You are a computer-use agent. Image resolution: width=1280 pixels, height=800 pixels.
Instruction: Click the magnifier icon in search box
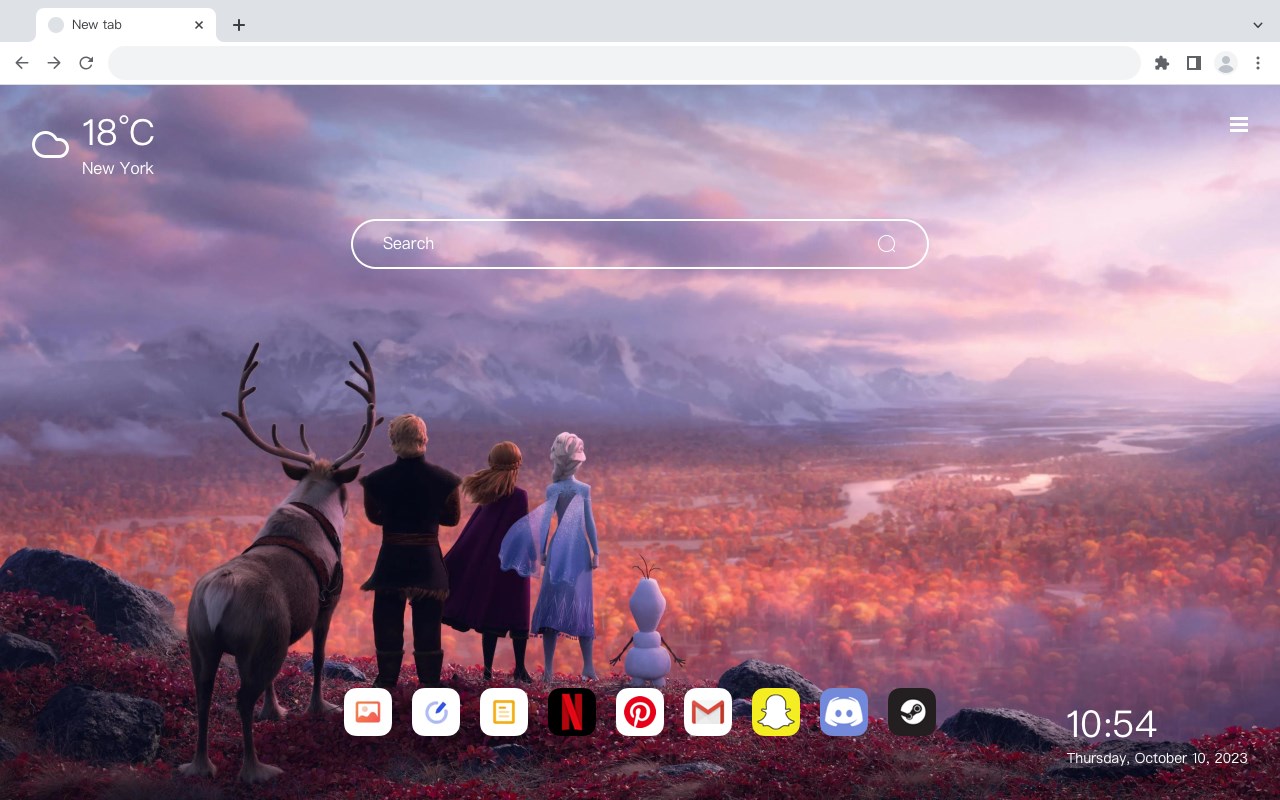886,244
